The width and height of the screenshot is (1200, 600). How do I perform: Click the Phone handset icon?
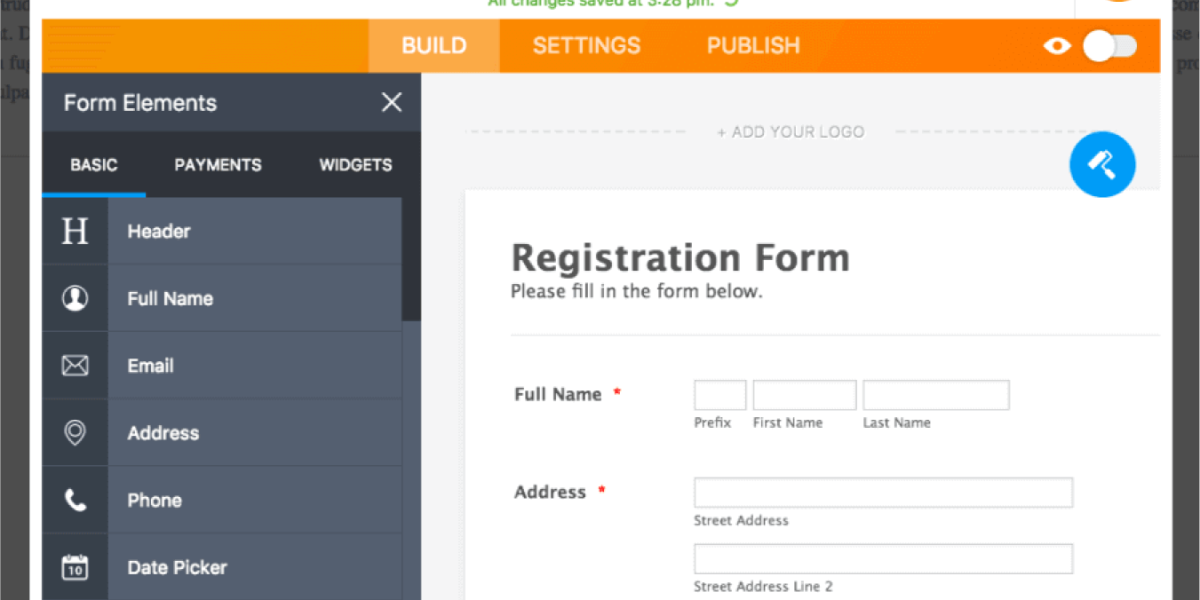(x=75, y=500)
